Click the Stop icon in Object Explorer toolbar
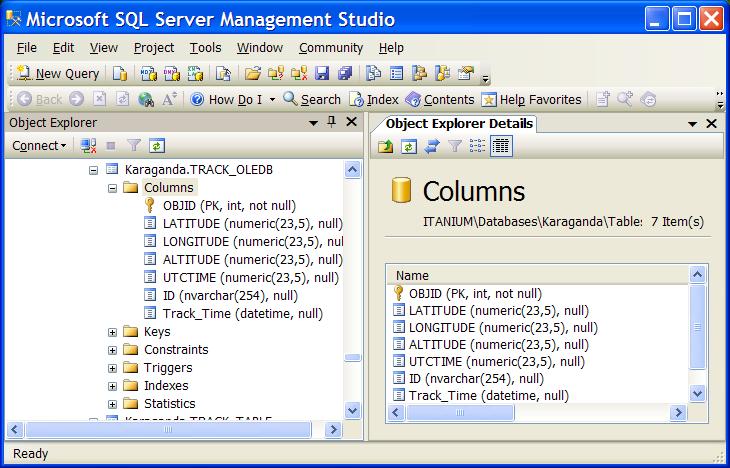 111,146
